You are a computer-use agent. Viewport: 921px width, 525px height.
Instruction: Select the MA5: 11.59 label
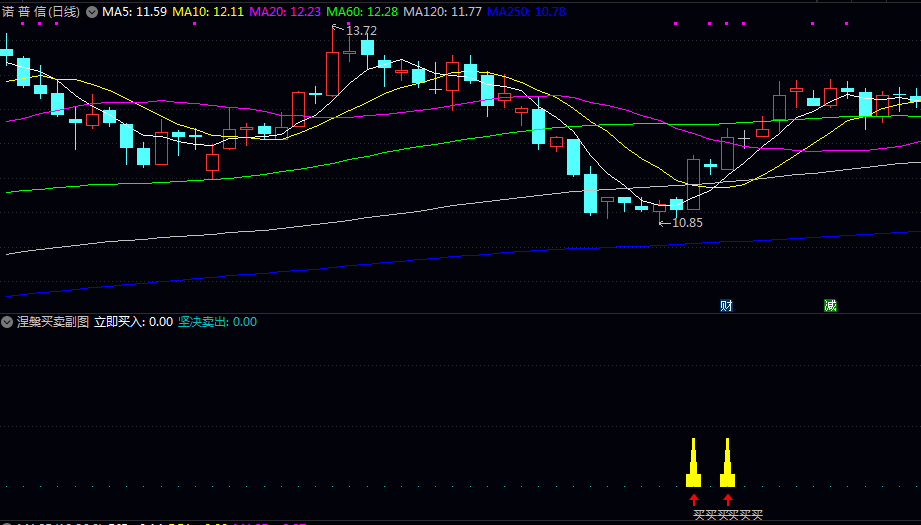(x=135, y=12)
